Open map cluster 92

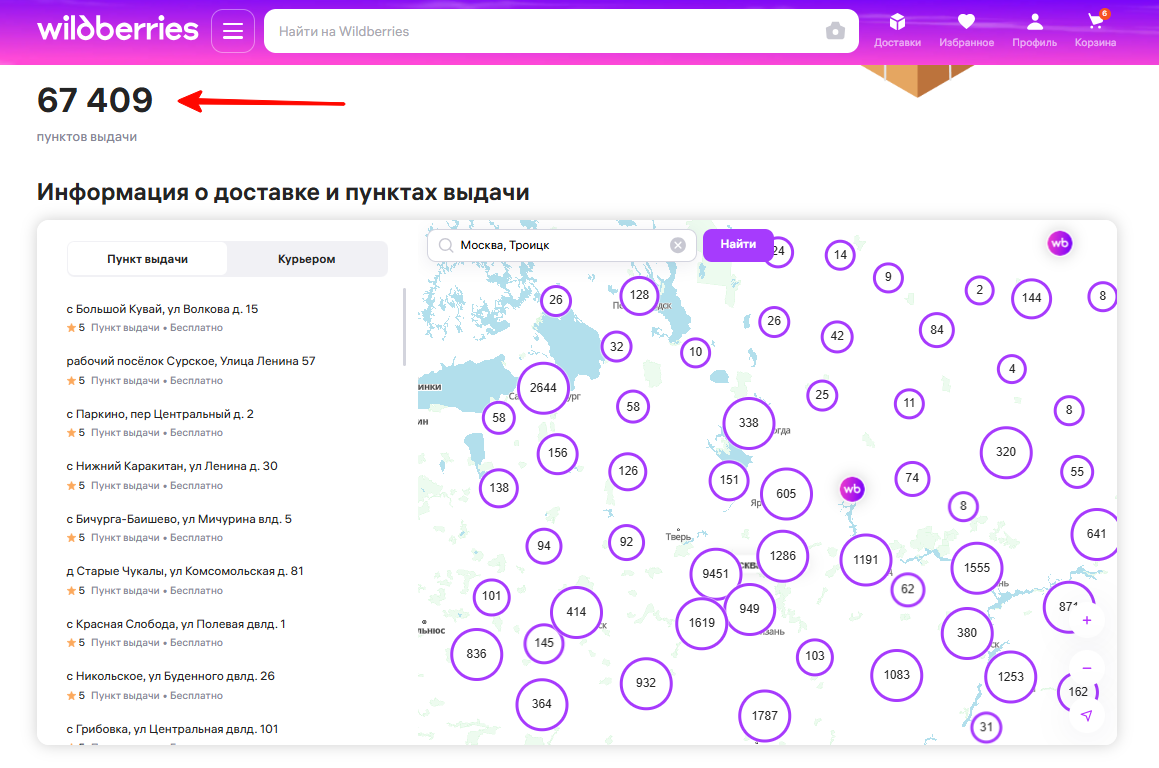coord(627,542)
